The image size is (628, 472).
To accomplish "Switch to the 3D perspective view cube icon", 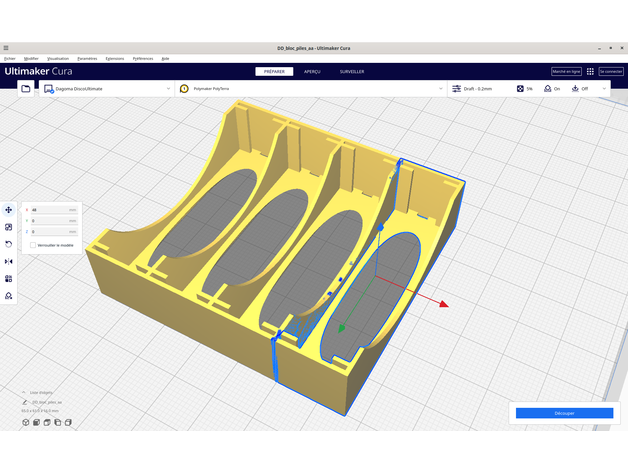I will [25, 423].
